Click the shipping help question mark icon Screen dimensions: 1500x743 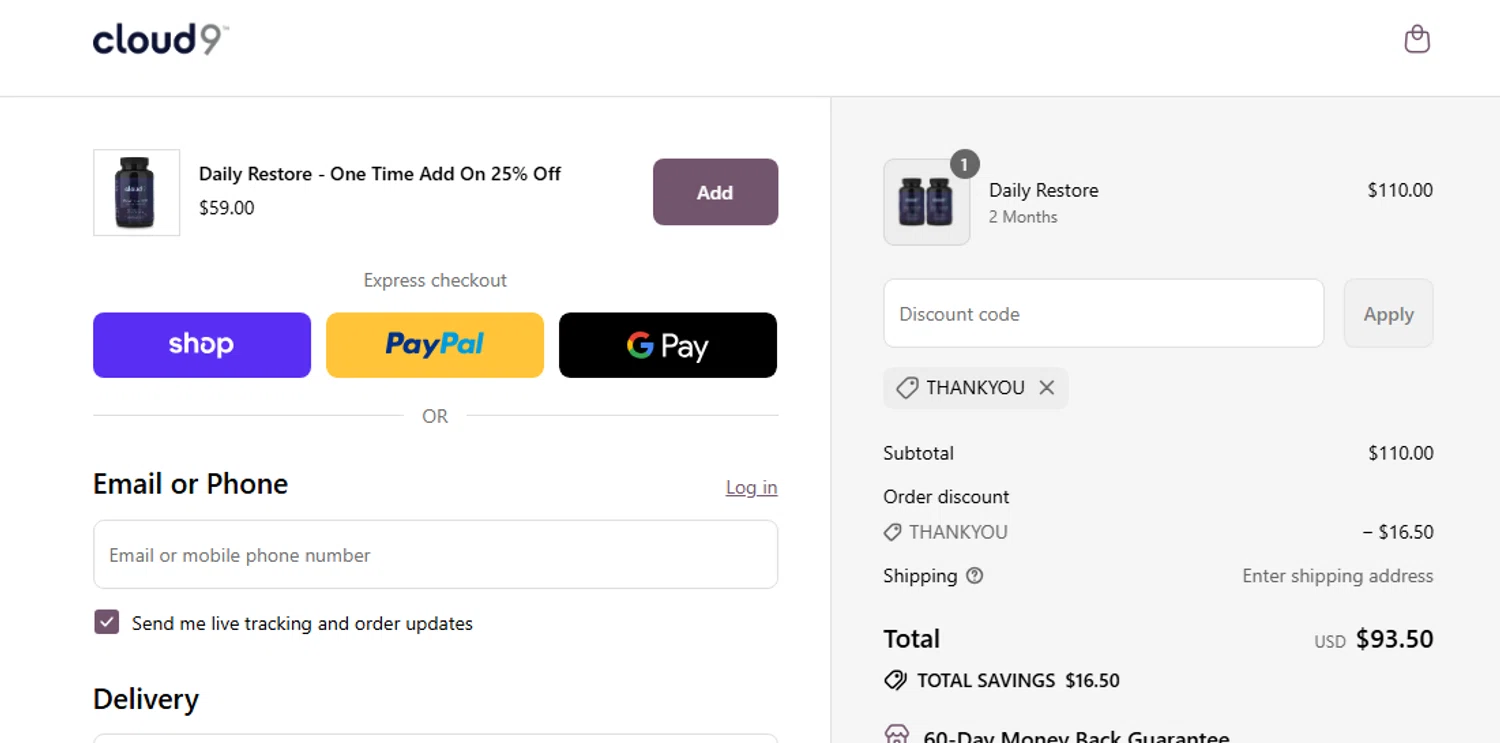(x=975, y=576)
